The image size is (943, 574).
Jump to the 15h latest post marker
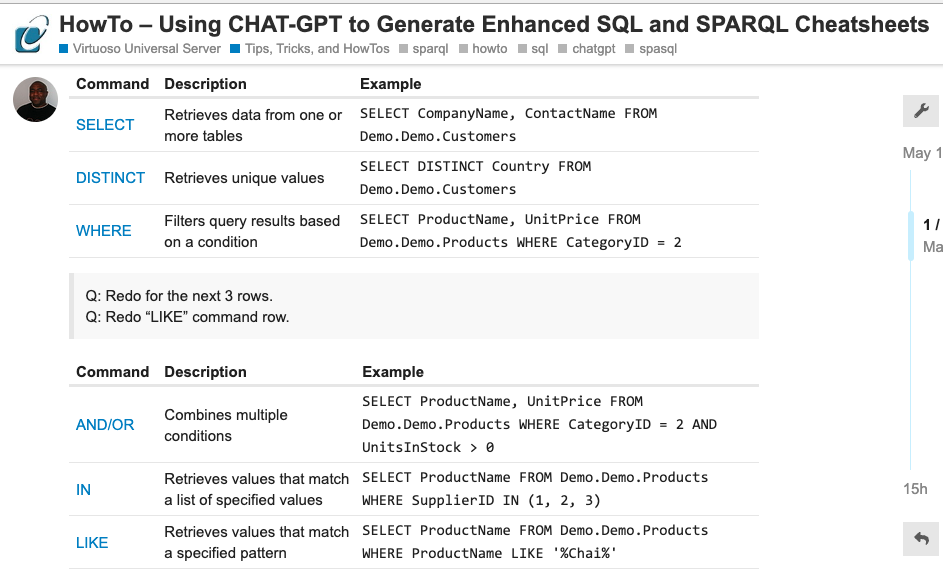[x=915, y=489]
